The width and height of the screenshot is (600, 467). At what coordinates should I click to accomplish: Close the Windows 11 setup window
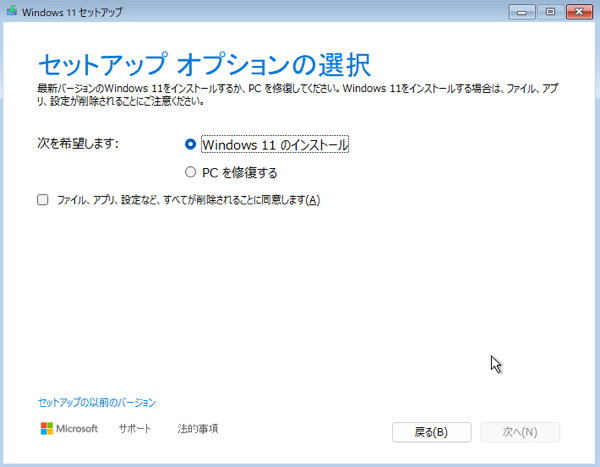[x=579, y=12]
